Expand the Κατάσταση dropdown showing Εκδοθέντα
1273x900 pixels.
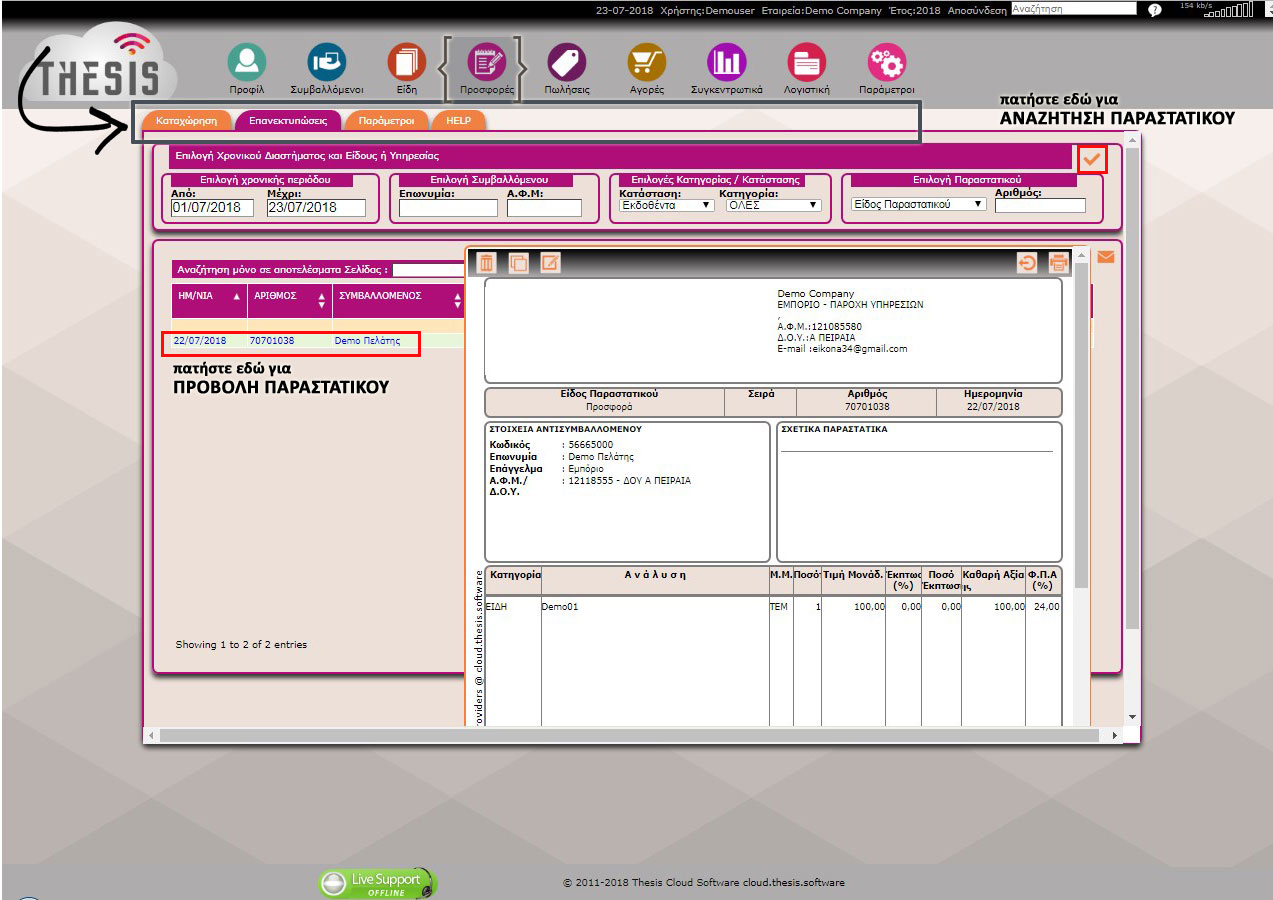pyautogui.click(x=666, y=205)
